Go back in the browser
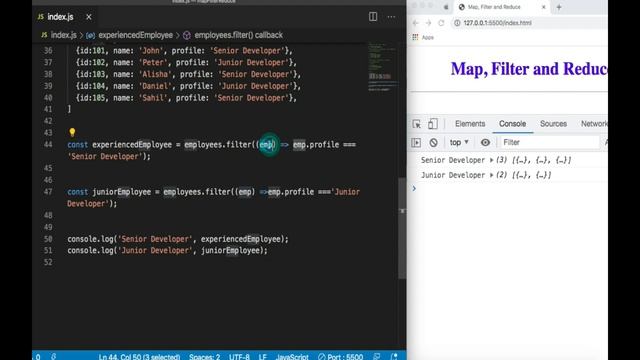 click(416, 23)
